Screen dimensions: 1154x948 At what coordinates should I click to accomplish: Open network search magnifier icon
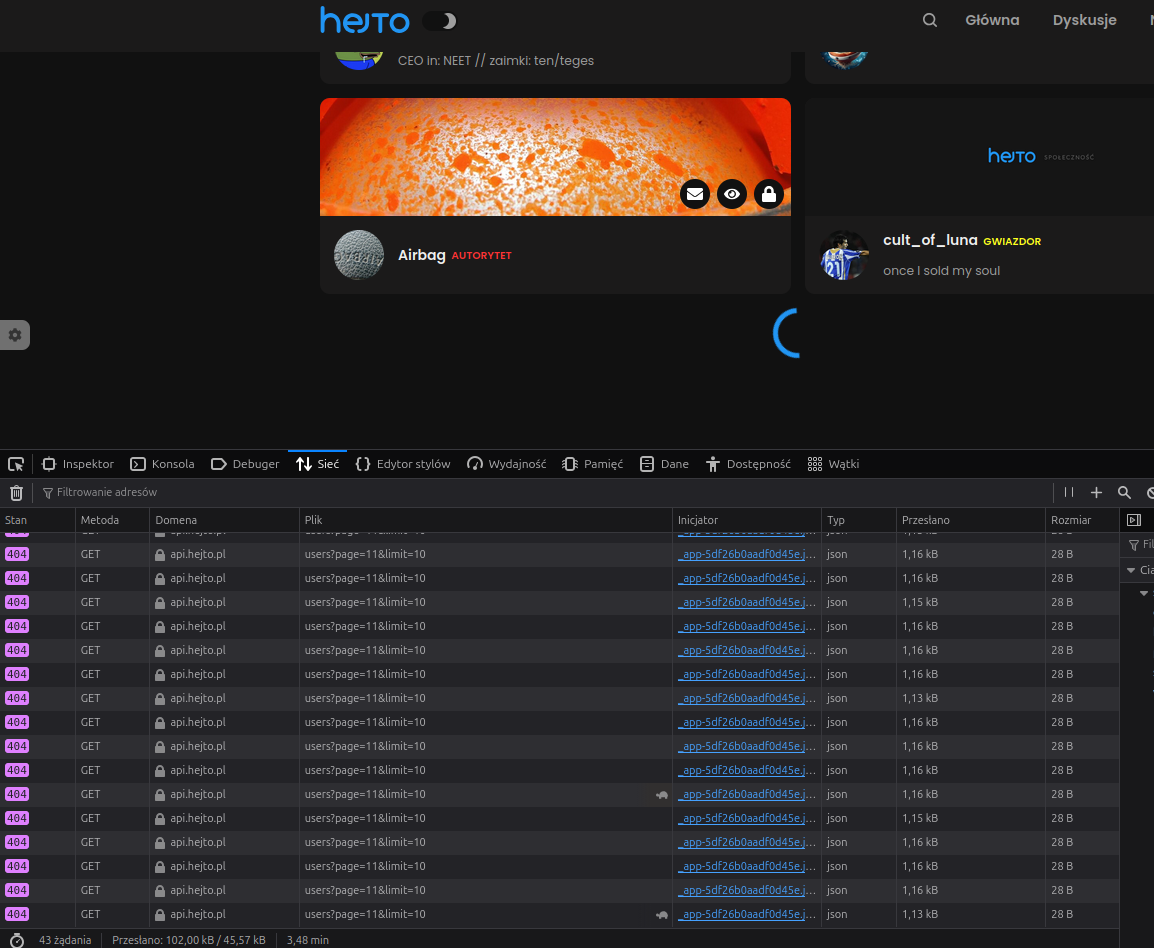click(x=1124, y=492)
